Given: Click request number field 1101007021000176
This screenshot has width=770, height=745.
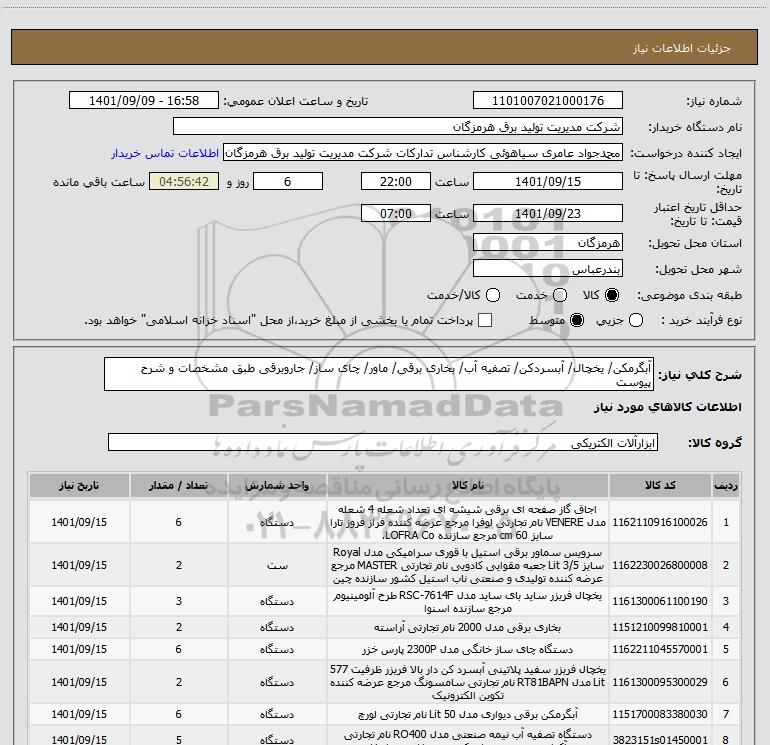Looking at the screenshot, I should pos(548,101).
